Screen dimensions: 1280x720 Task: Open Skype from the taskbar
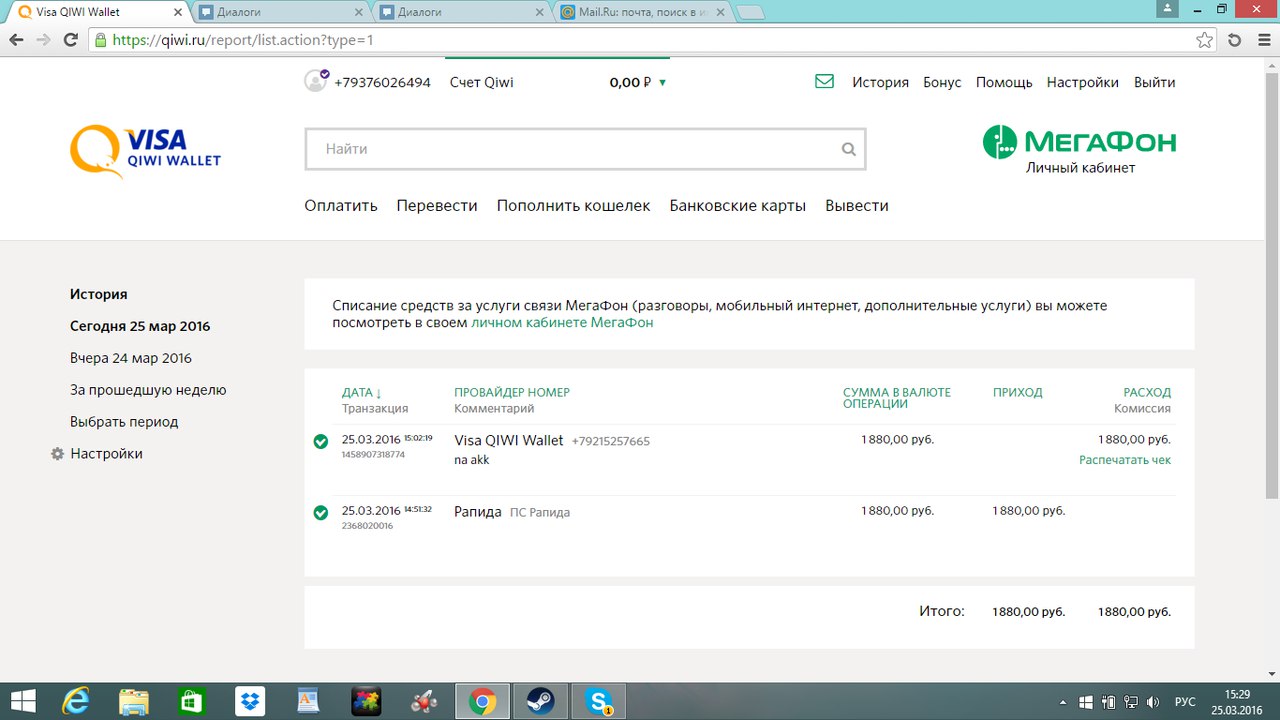click(x=599, y=701)
